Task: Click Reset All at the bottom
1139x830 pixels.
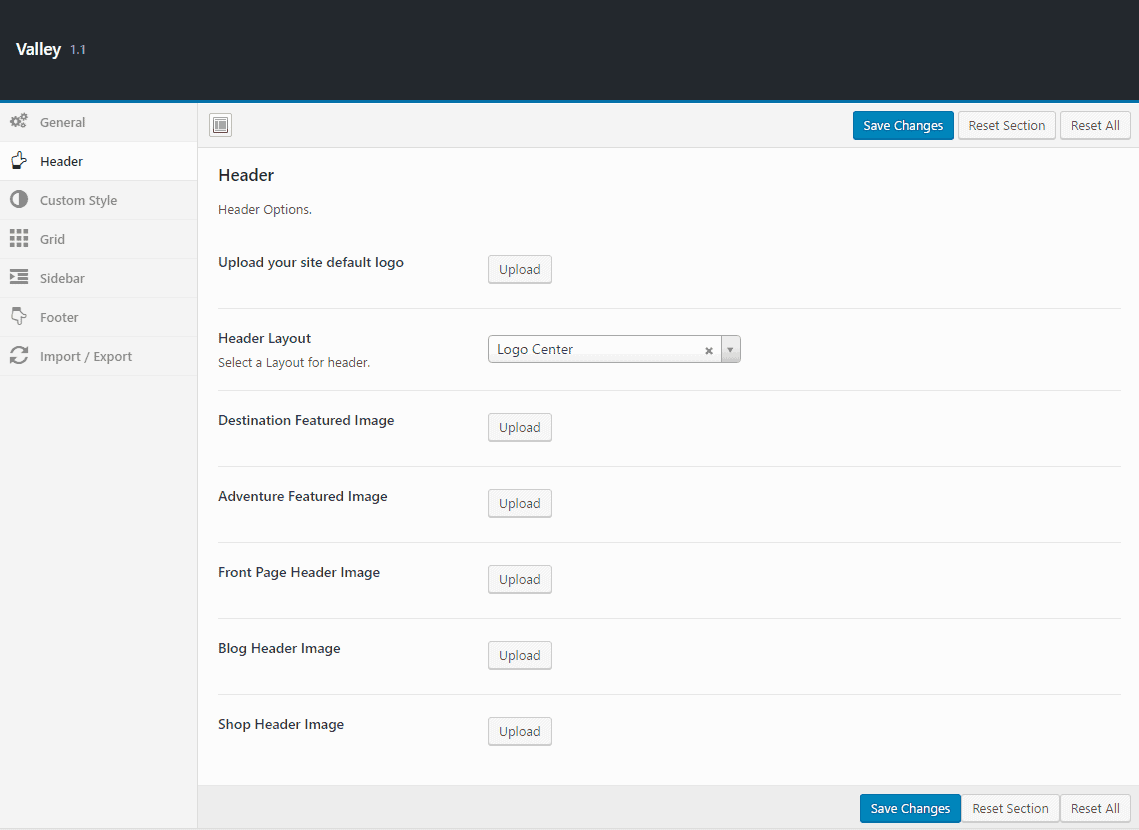Action: (x=1095, y=808)
